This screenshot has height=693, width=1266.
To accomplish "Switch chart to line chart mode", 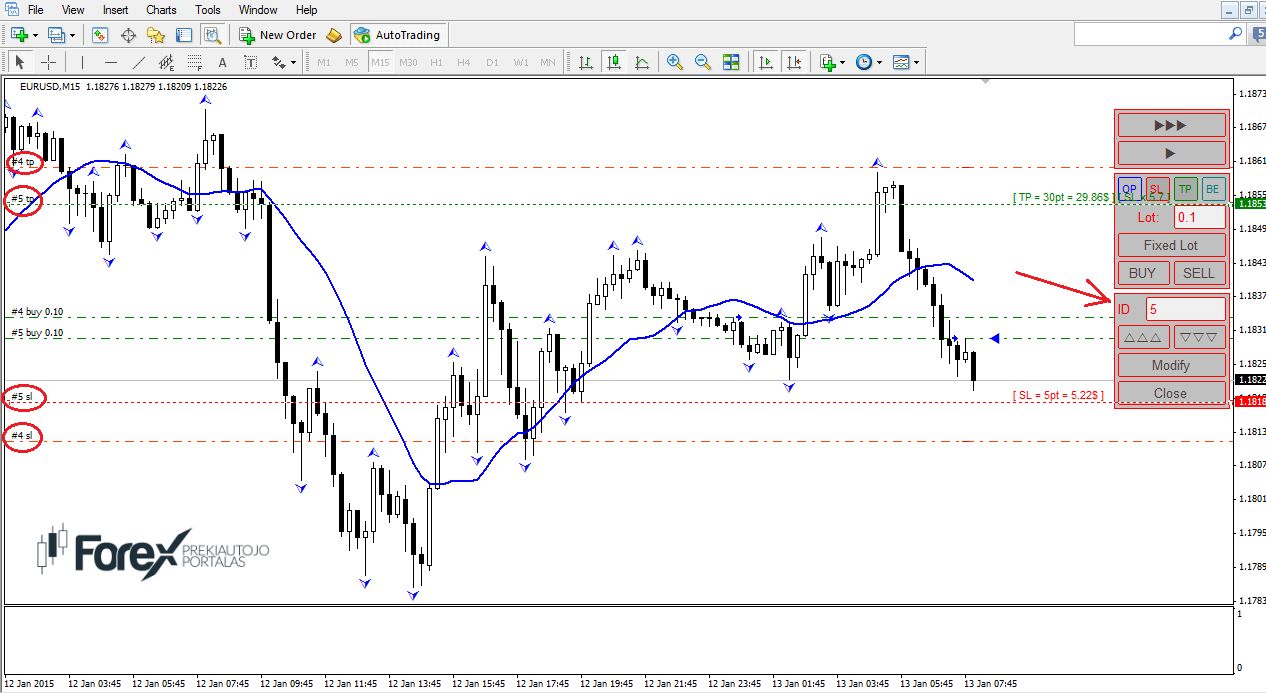I will [x=642, y=62].
